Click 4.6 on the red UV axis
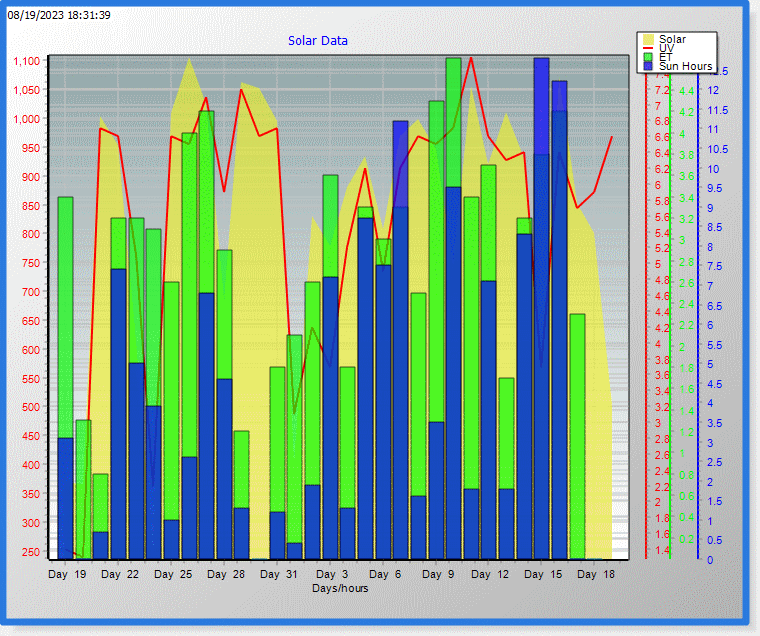760x636 pixels. [x=662, y=296]
